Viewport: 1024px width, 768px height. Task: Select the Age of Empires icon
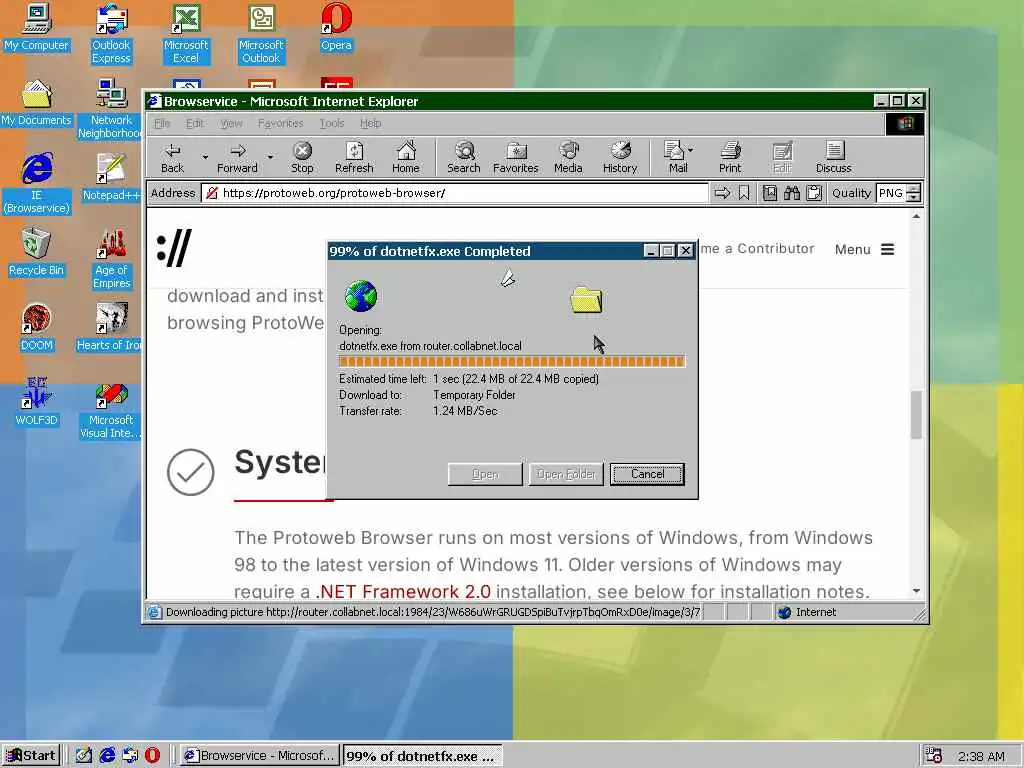[111, 259]
